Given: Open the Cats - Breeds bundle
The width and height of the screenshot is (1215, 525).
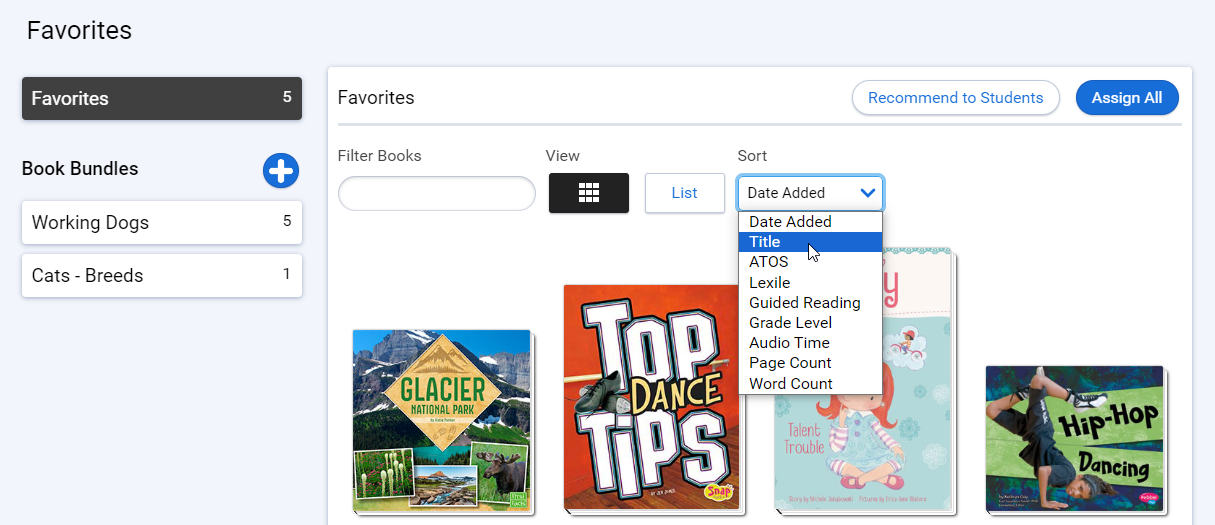Looking at the screenshot, I should [162, 275].
